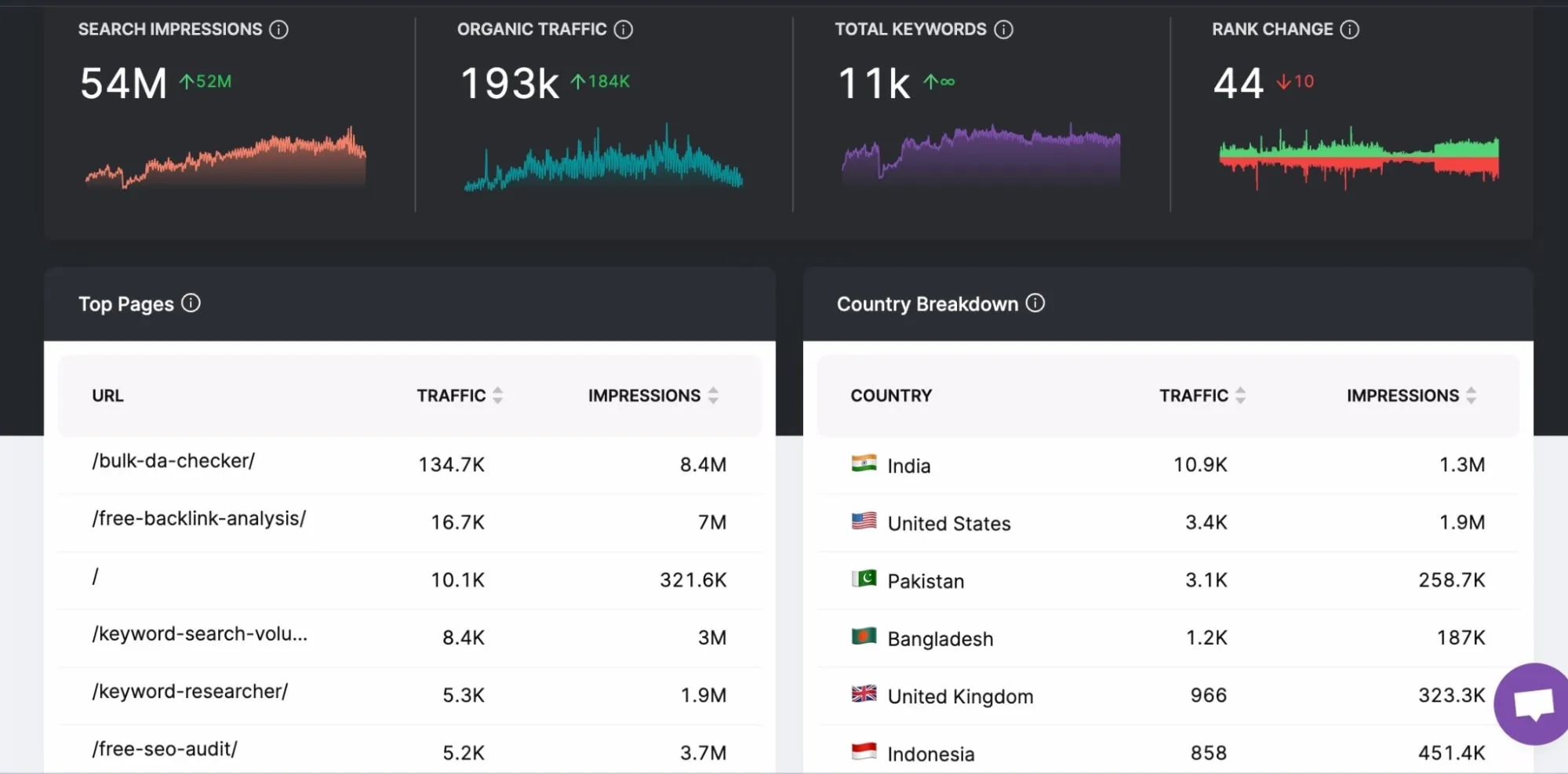Open the /free-backlink-analysis/ page link
1568x774 pixels.
198,519
